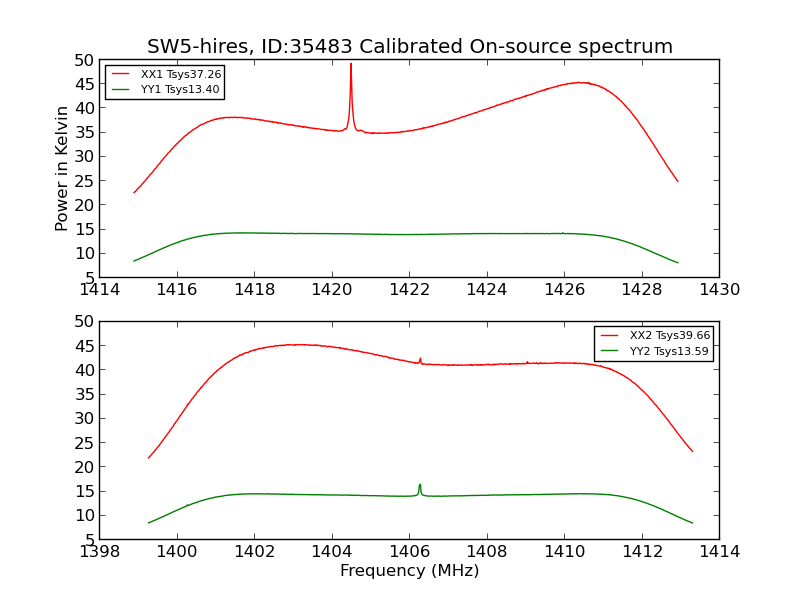This screenshot has width=800, height=600.
Task: Click x-axis tick label '1428'
Action: (x=642, y=290)
